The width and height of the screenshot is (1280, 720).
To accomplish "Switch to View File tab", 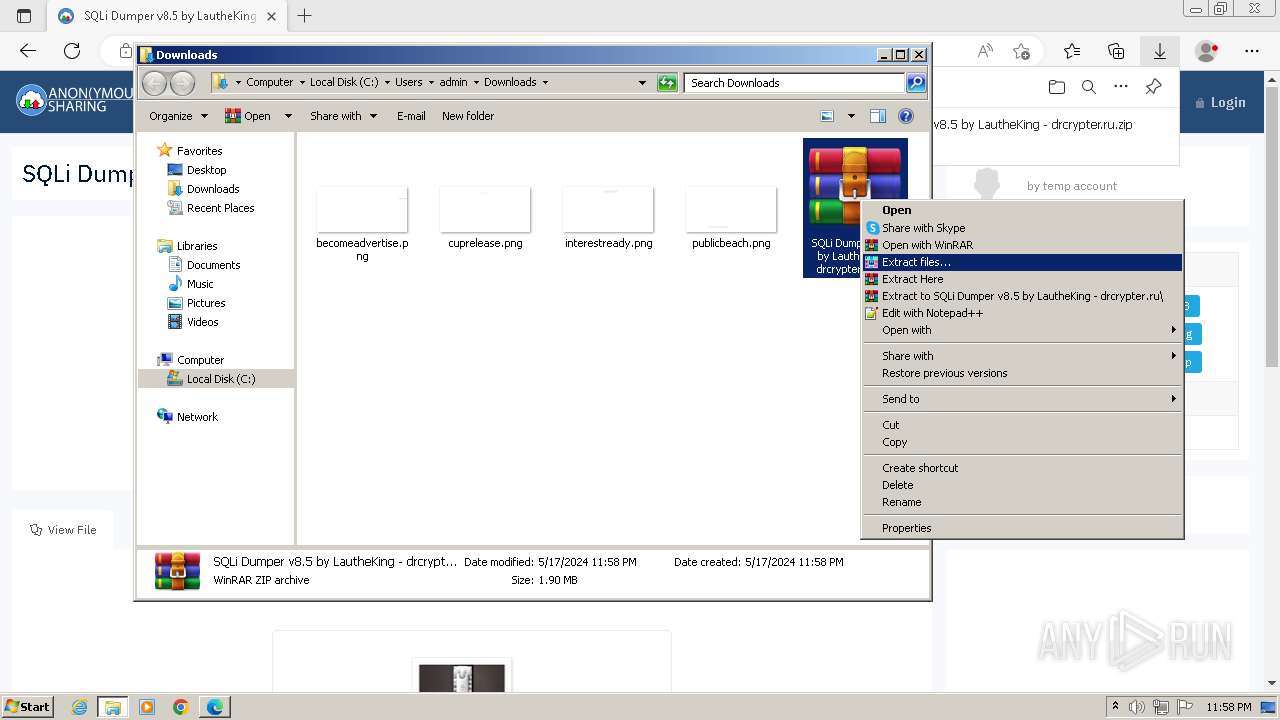I will pyautogui.click(x=63, y=530).
